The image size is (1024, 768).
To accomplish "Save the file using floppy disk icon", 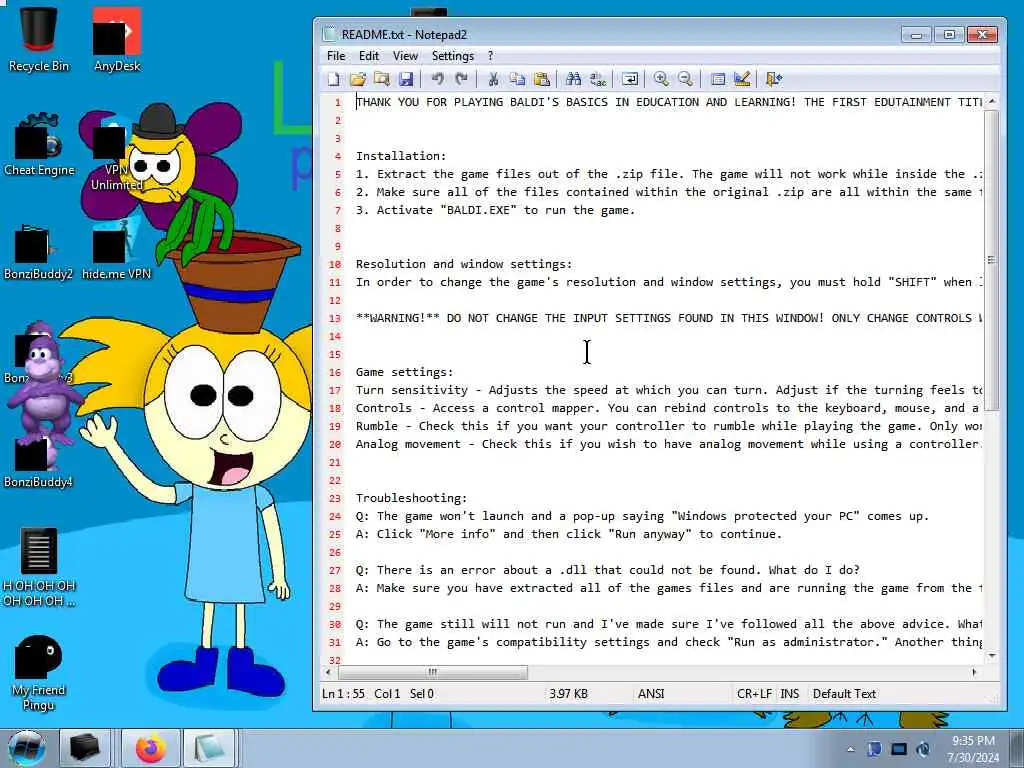I will click(406, 79).
